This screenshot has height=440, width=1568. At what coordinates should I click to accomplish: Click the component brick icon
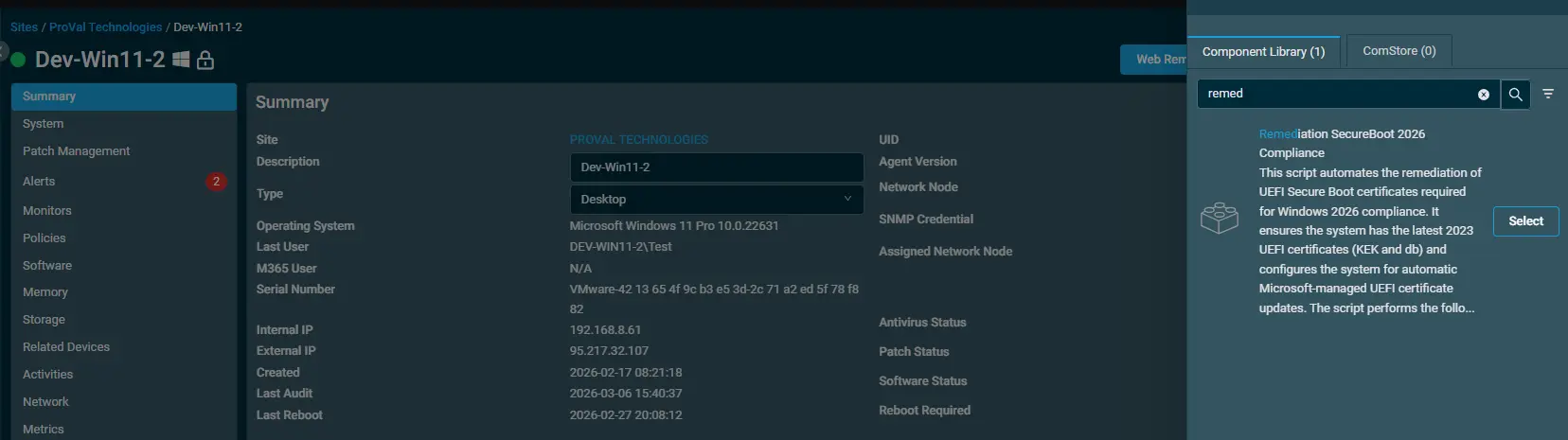tap(1220, 219)
